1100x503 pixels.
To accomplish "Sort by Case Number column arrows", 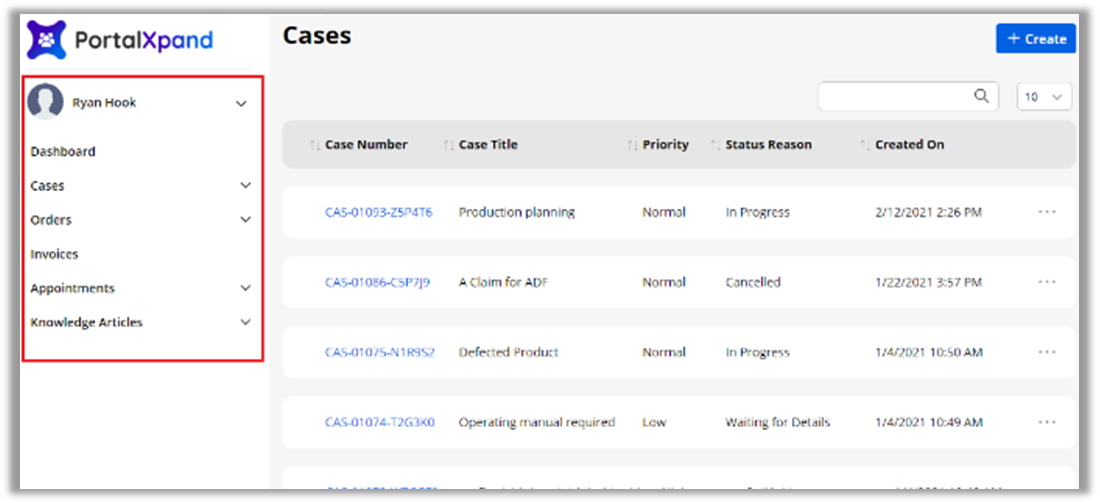I will (315, 145).
